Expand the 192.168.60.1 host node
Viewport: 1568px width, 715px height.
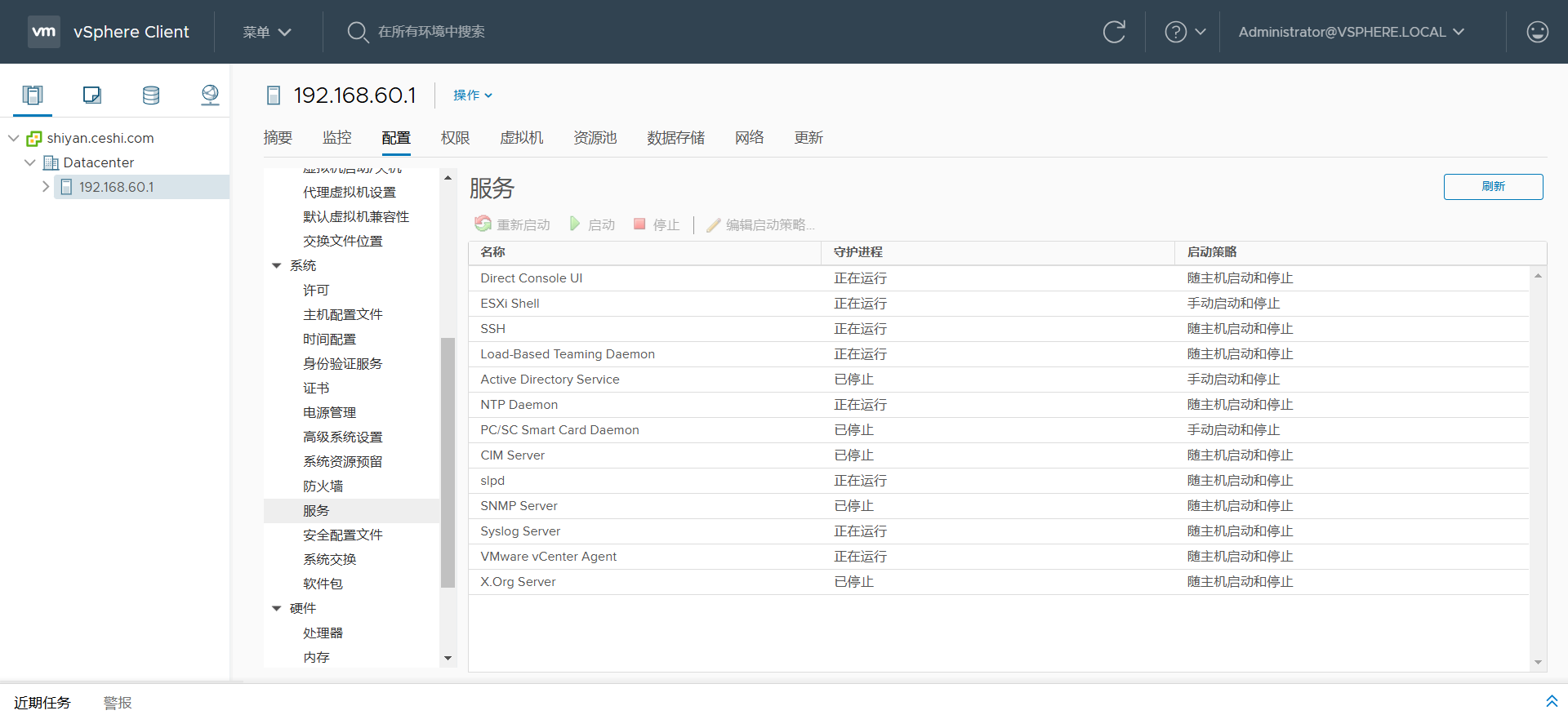[x=46, y=187]
